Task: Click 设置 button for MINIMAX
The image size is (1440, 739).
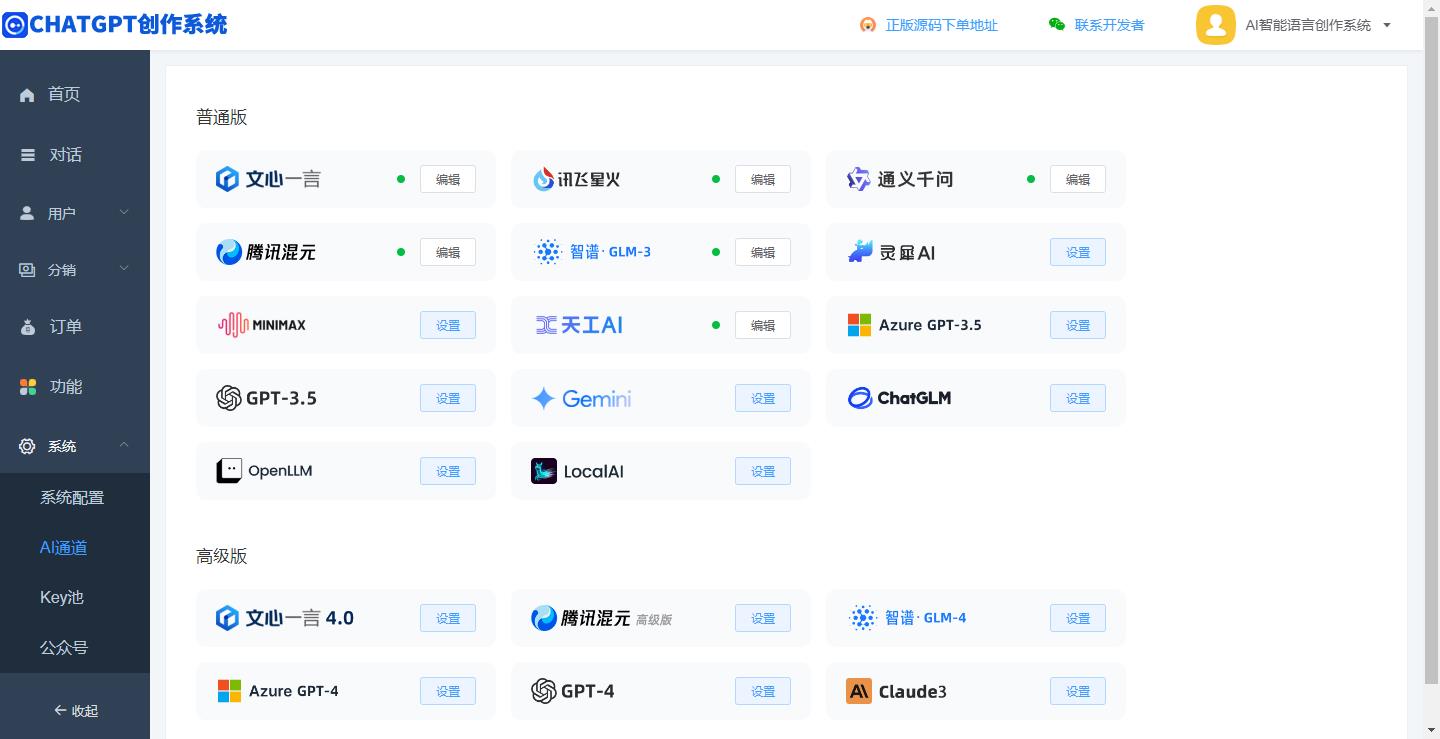Action: click(x=448, y=325)
